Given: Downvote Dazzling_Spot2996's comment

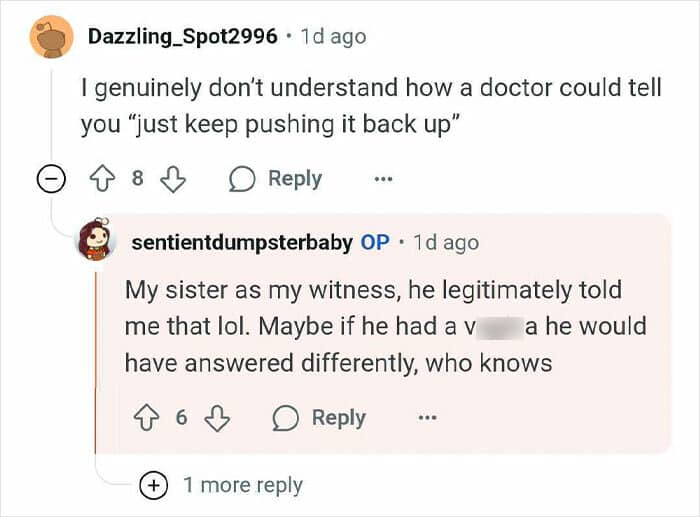Looking at the screenshot, I should click(174, 179).
